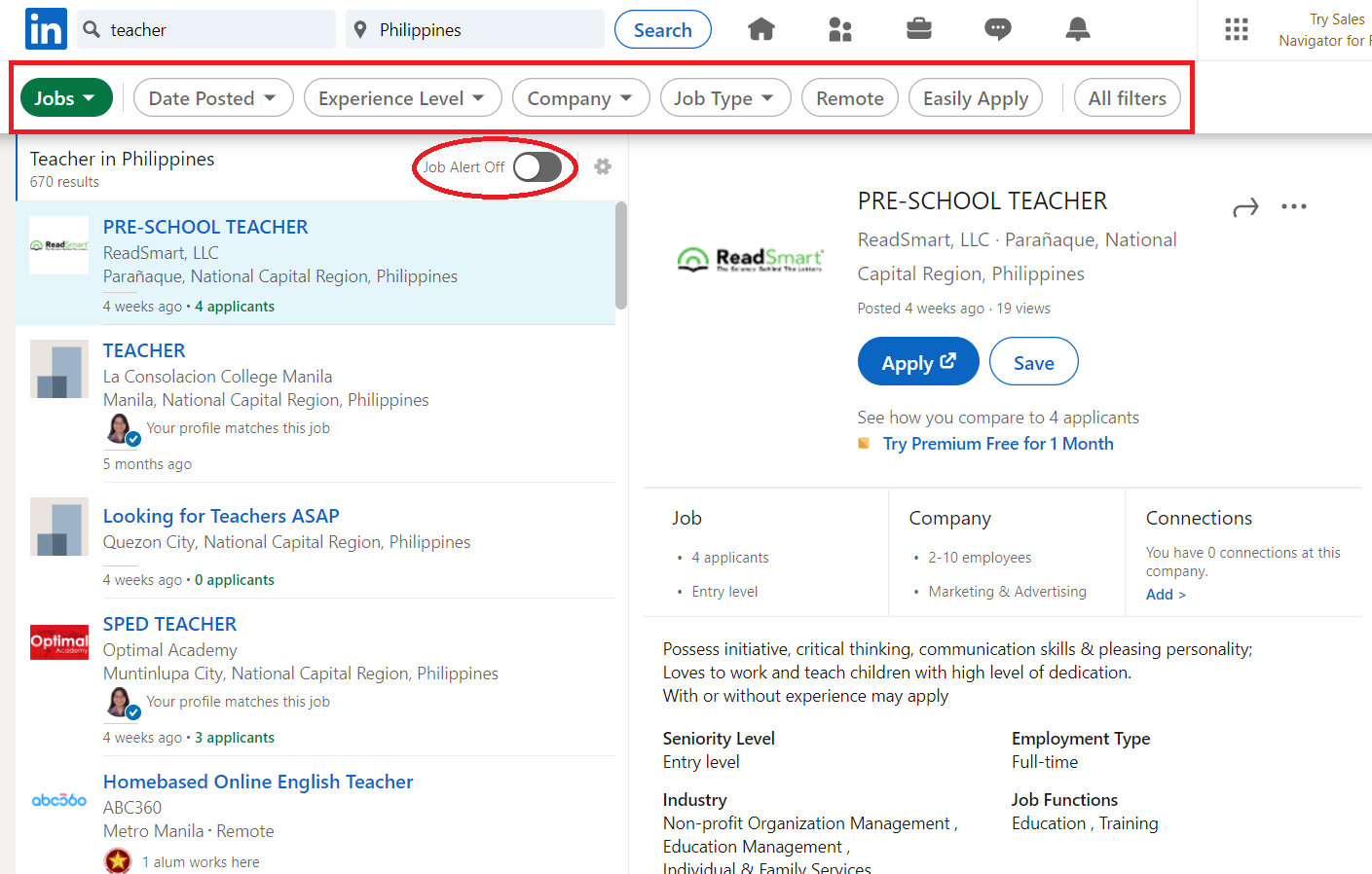Click the 670 results text

(x=64, y=182)
